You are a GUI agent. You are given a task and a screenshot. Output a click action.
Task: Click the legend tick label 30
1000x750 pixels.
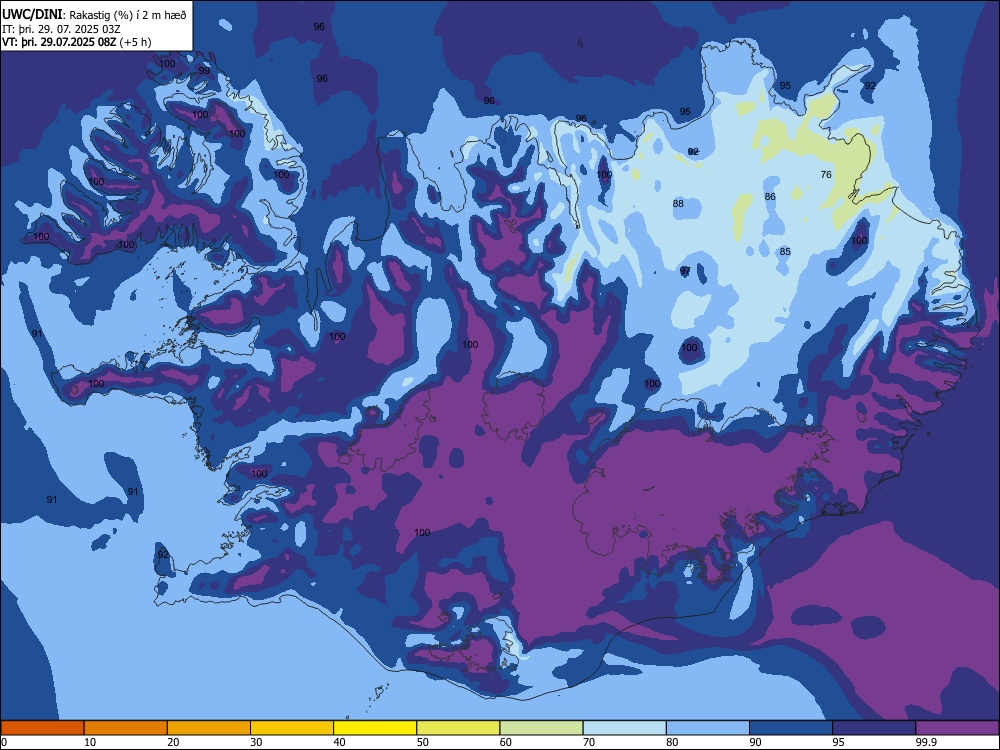coord(256,742)
